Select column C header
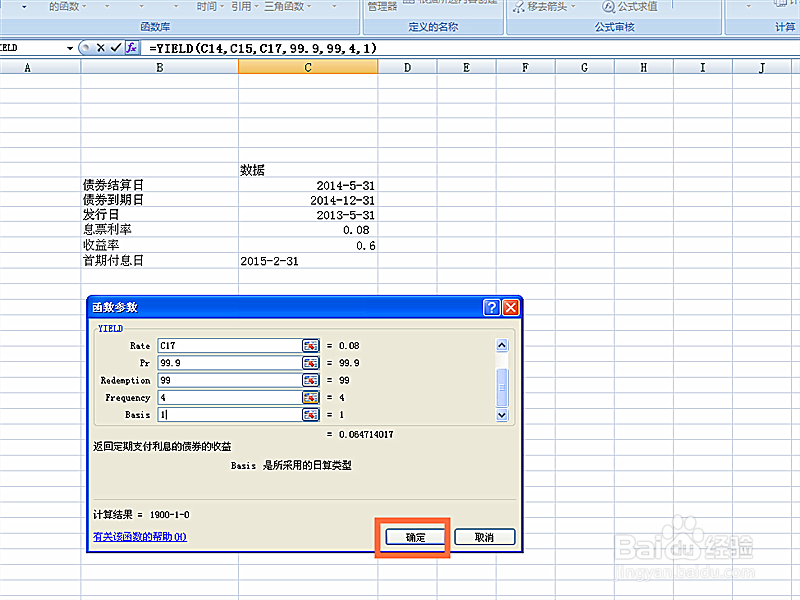This screenshot has height=600, width=800. pyautogui.click(x=308, y=67)
